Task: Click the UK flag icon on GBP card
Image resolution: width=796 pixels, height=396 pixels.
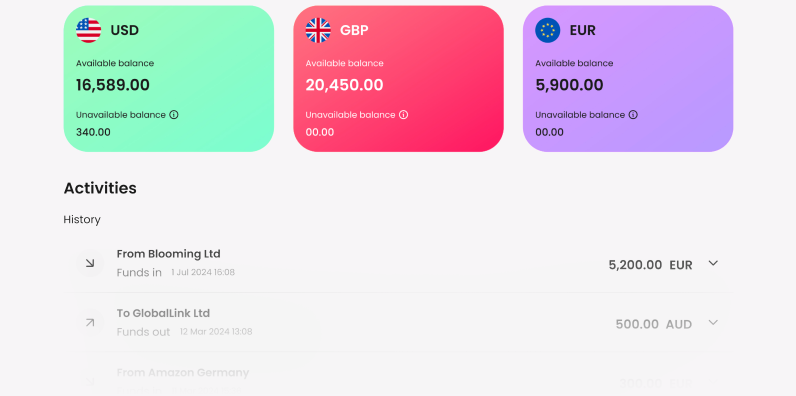Action: tap(318, 30)
